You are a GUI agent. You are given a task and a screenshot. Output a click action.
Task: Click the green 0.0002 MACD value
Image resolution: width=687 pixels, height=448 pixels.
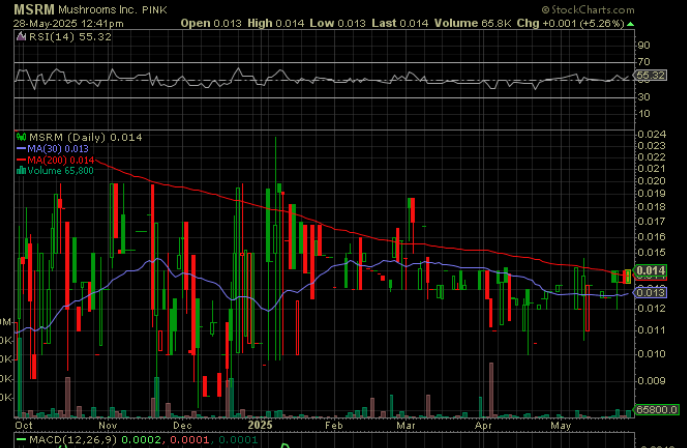(142, 439)
